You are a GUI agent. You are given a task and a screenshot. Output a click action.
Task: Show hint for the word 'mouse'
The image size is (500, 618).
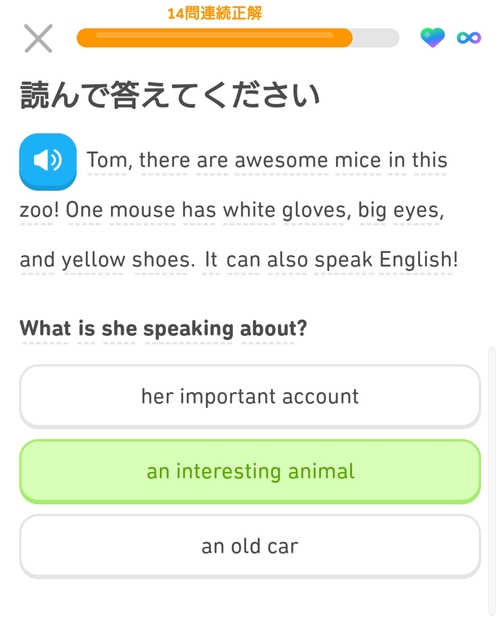coord(142,210)
